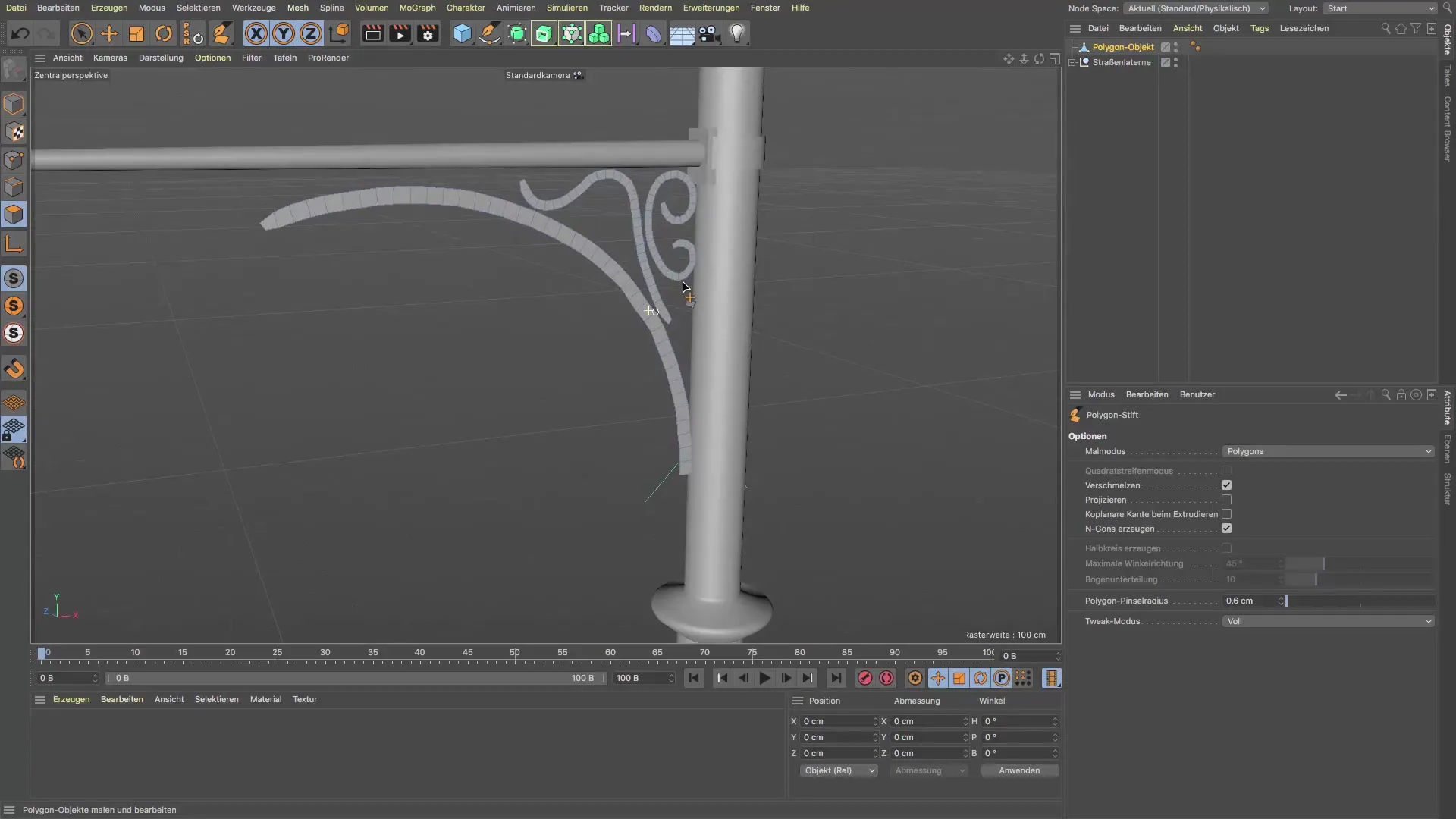This screenshot has height=819, width=1456.
Task: Open the attribute manager hamburger menu
Action: coord(1075,394)
